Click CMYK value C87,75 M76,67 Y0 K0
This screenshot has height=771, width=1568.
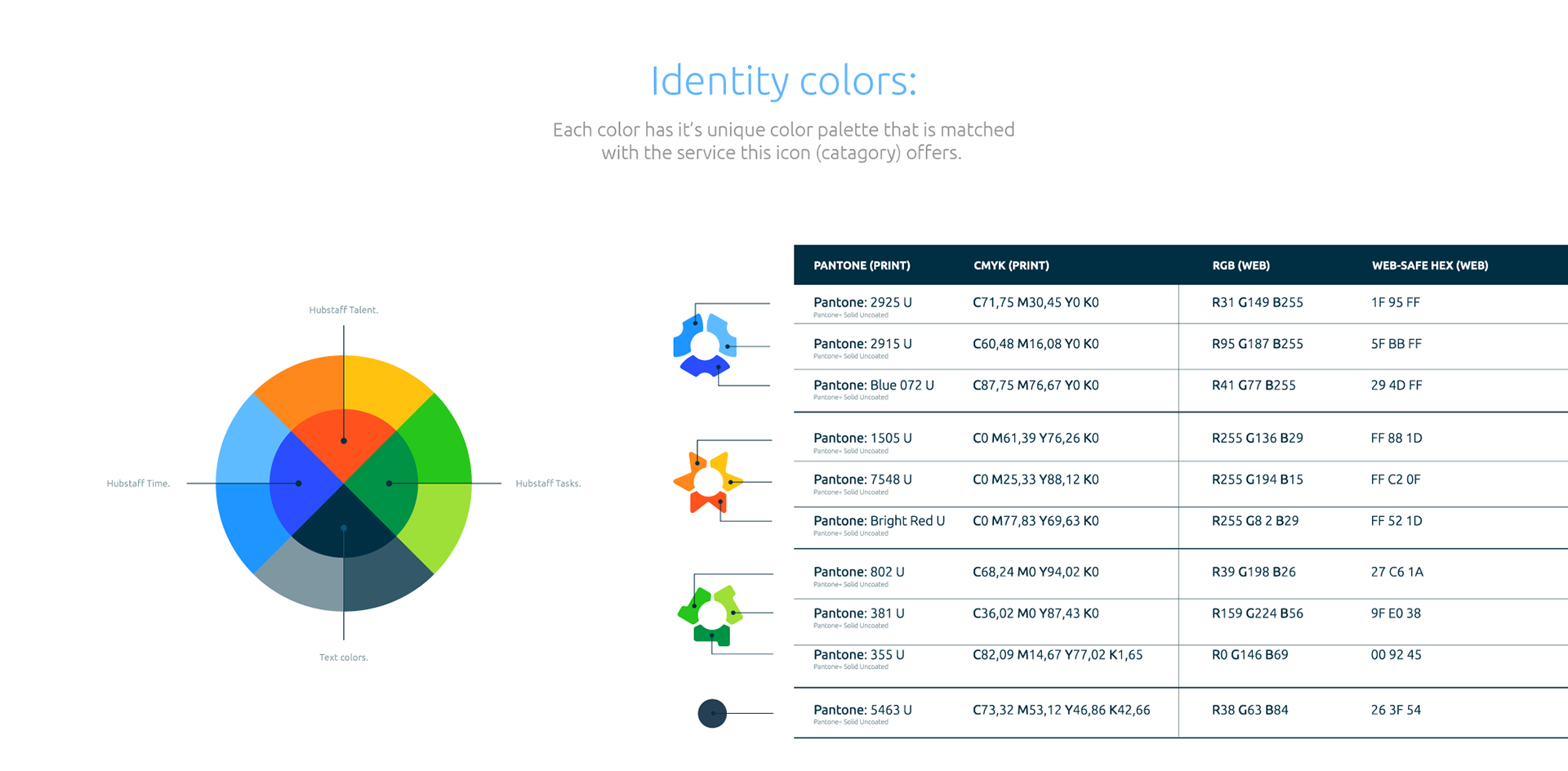point(1036,385)
